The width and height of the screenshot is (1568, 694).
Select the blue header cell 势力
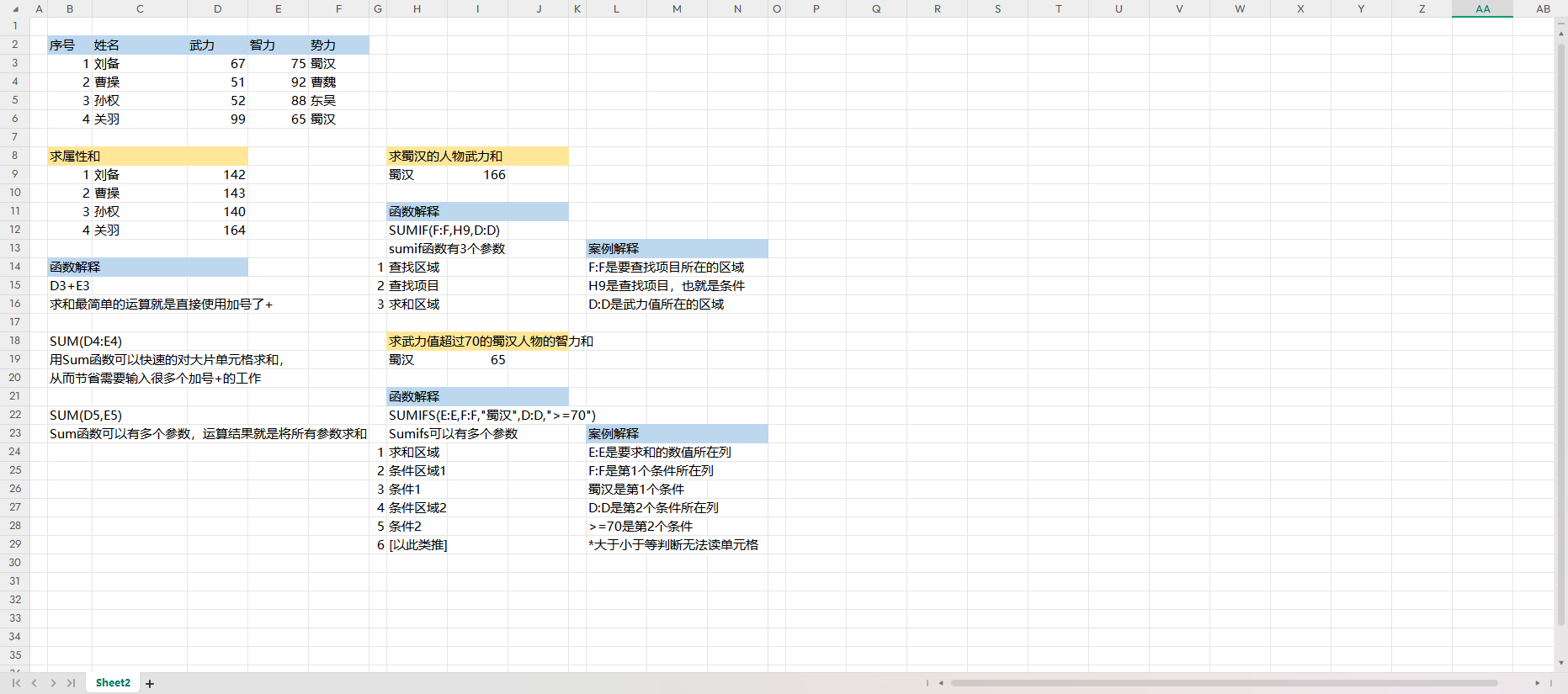coord(338,45)
